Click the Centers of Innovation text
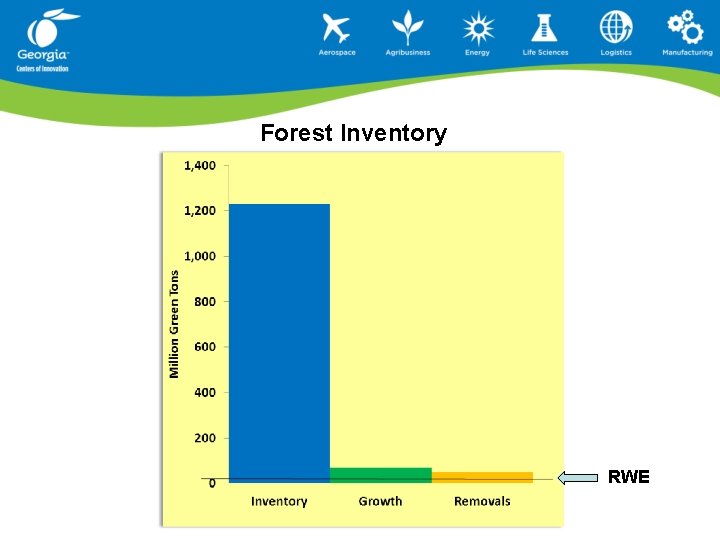The image size is (720, 540). coord(42,69)
